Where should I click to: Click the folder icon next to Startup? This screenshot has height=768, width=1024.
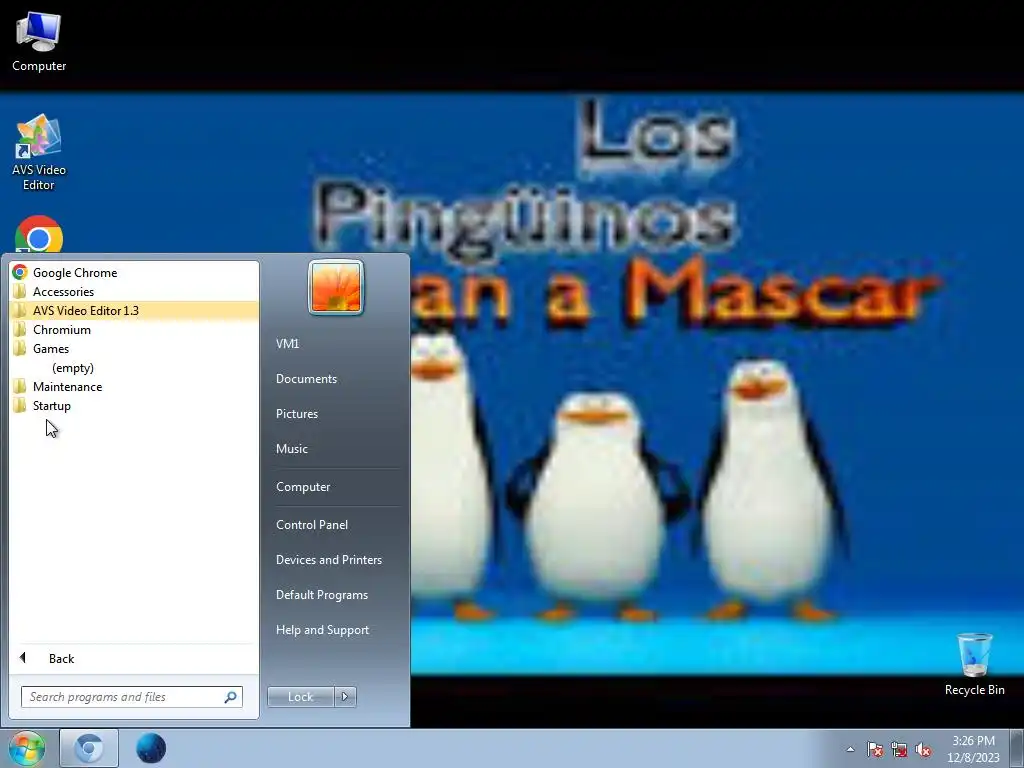point(20,405)
